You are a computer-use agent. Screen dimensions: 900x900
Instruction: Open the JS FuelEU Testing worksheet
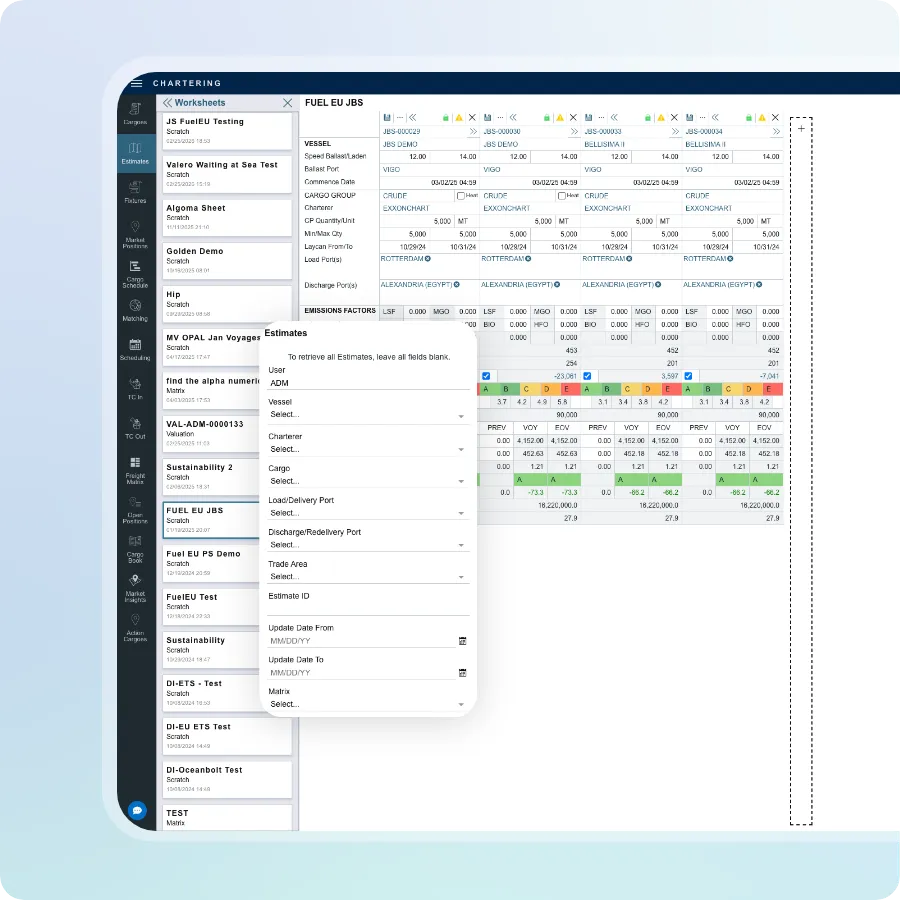point(227,130)
